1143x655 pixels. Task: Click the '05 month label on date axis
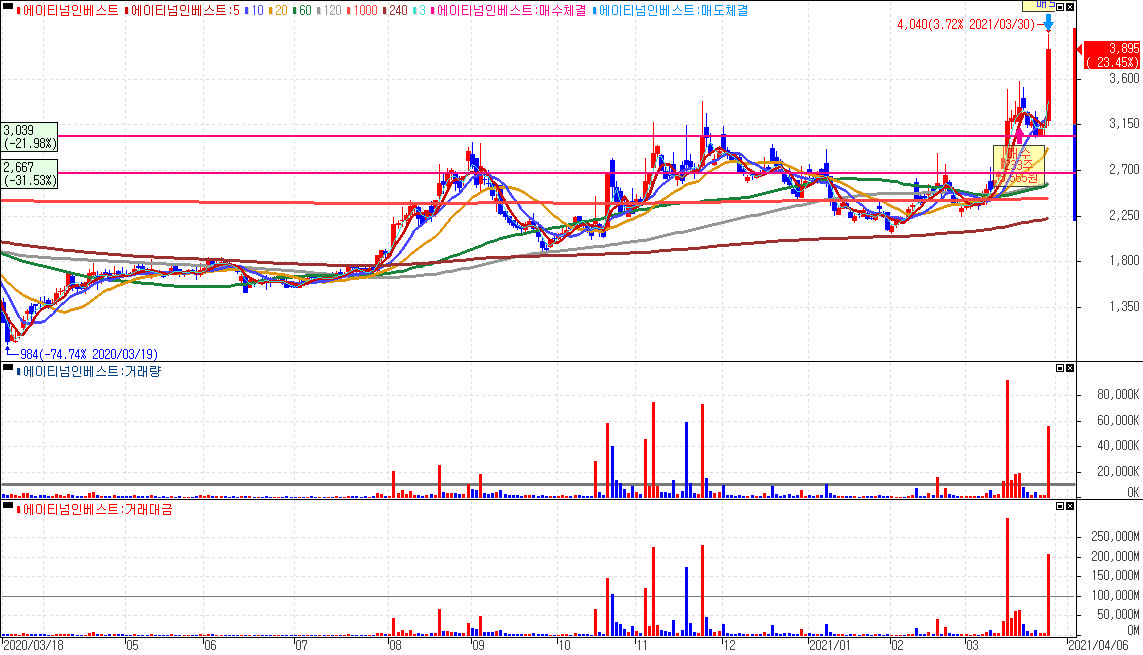(x=131, y=646)
